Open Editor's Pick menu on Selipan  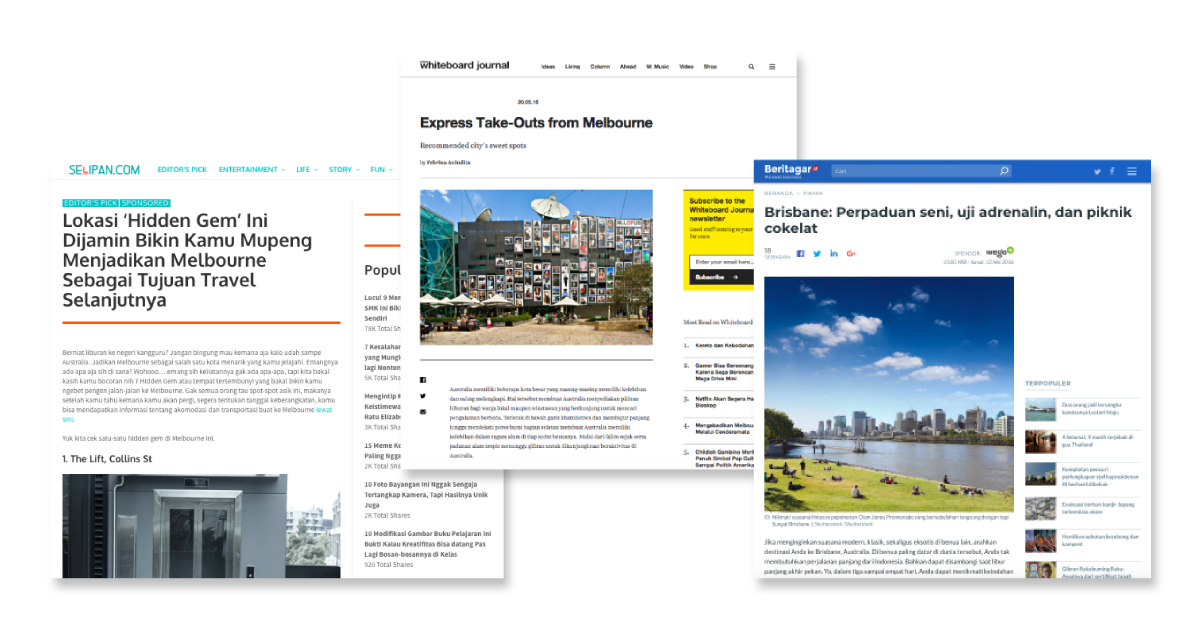coord(182,170)
